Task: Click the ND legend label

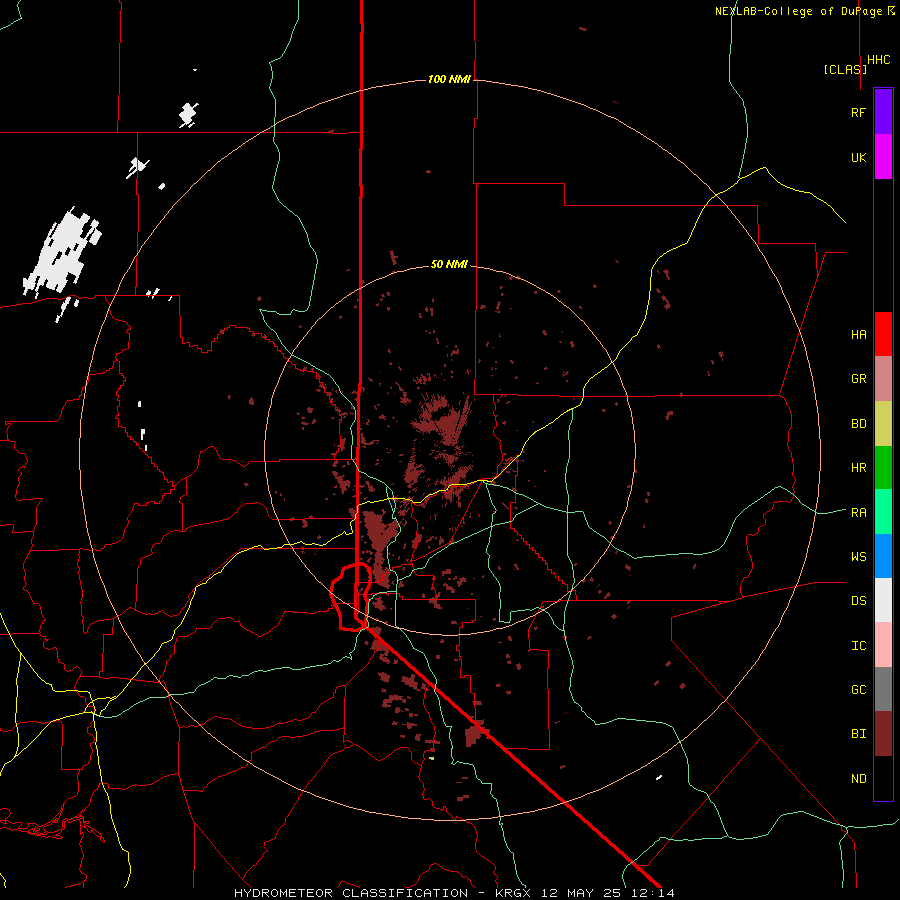Action: (858, 779)
